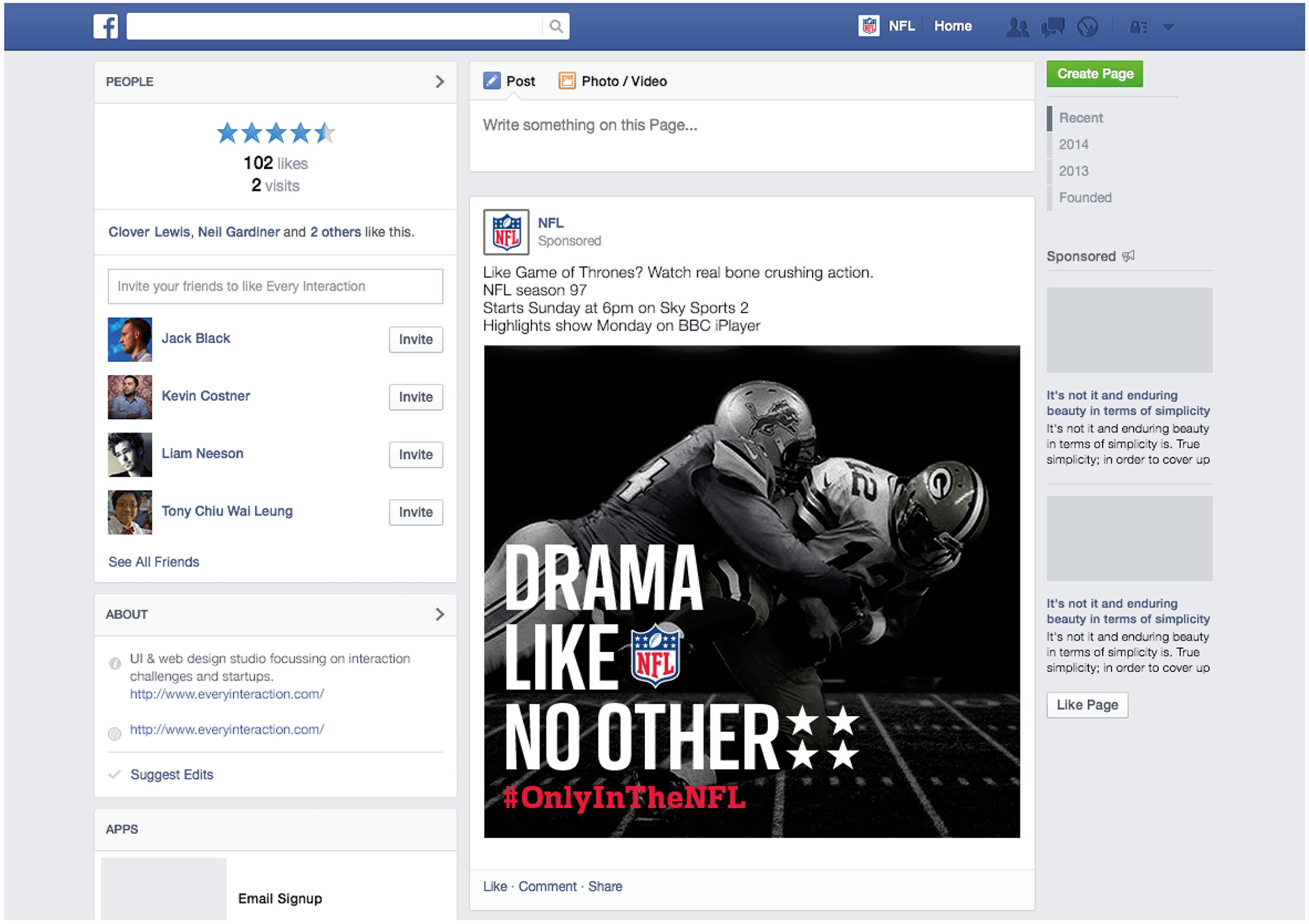The height and width of the screenshot is (924, 1309).
Task: Invite Jack Black to like the page
Action: click(x=416, y=340)
